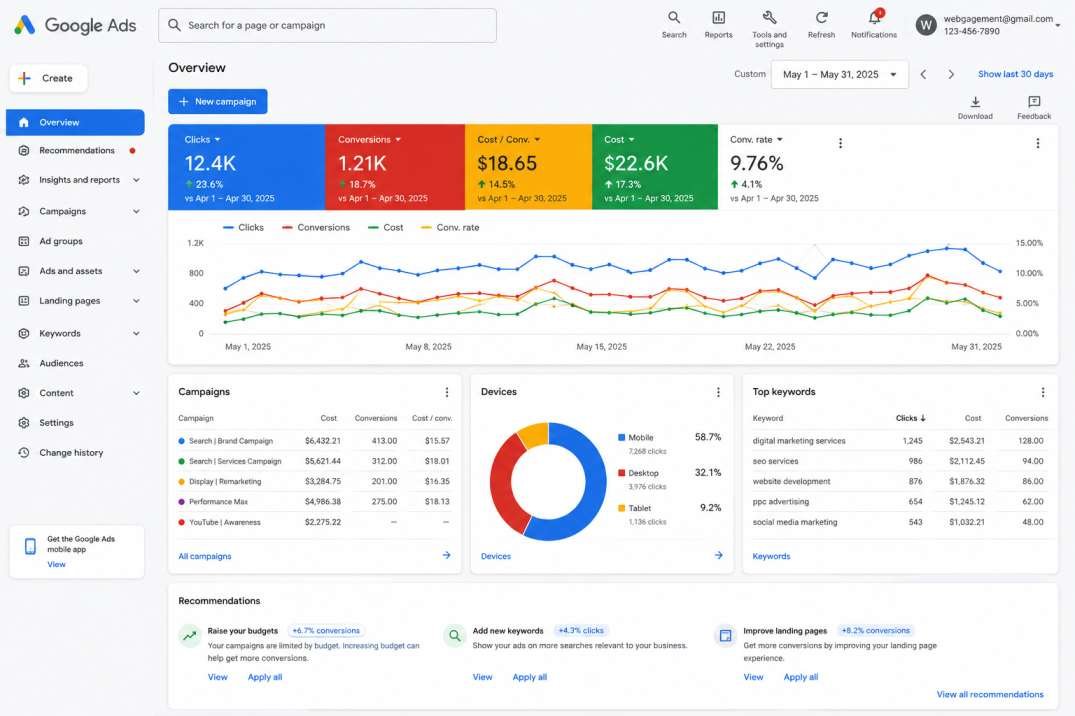1075x716 pixels.
Task: Apply all for Improve landing pages
Action: pos(801,677)
